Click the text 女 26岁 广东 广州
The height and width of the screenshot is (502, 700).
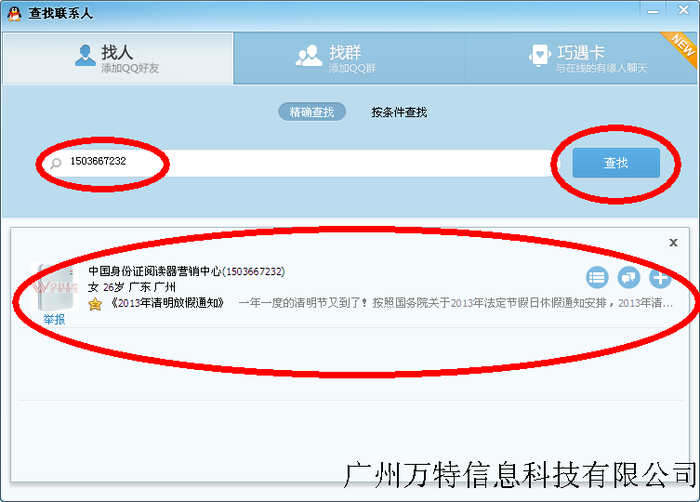(132, 287)
